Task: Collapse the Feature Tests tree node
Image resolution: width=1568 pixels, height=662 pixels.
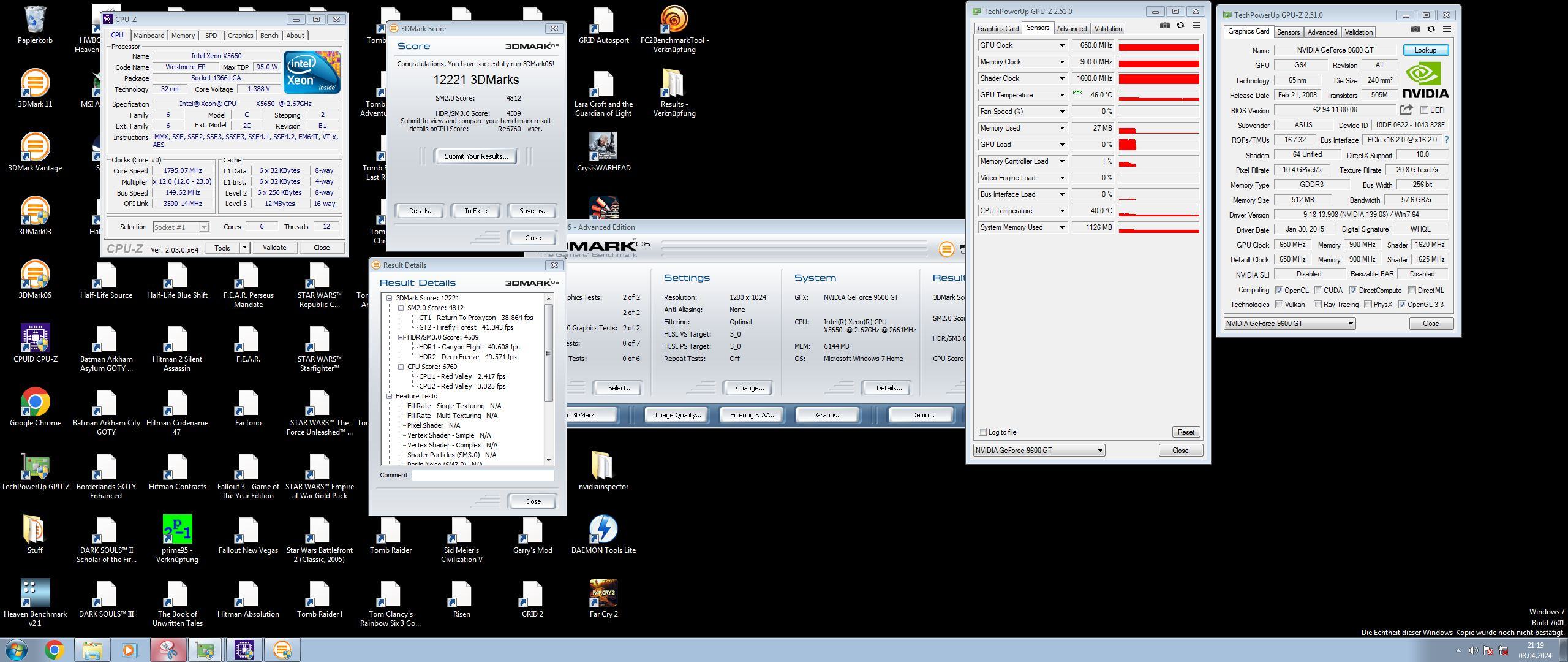Action: point(389,396)
